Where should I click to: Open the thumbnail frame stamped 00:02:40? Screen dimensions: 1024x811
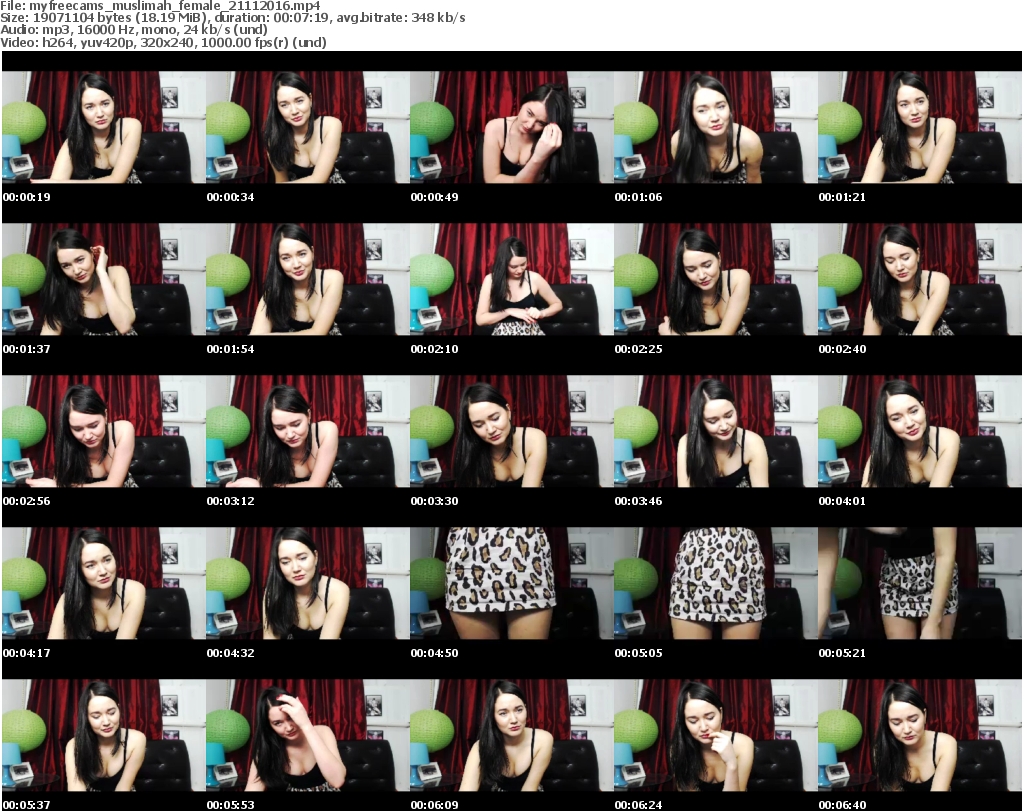(920, 279)
